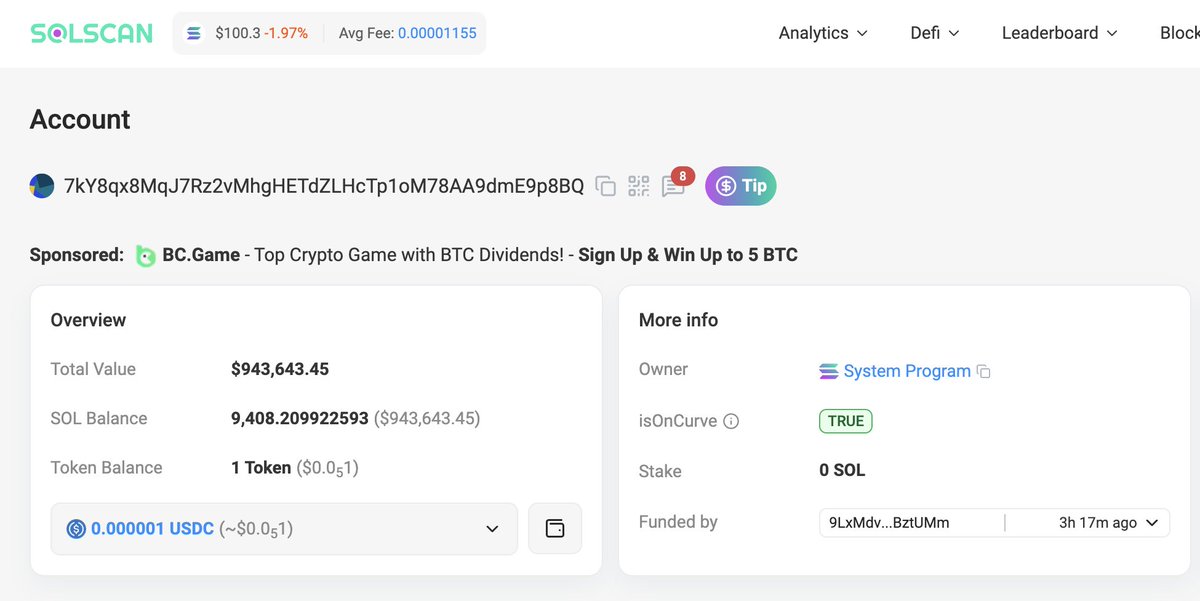The width and height of the screenshot is (1200, 601).
Task: Click Sign Up & Win Up to 5 BTC
Action: point(688,255)
